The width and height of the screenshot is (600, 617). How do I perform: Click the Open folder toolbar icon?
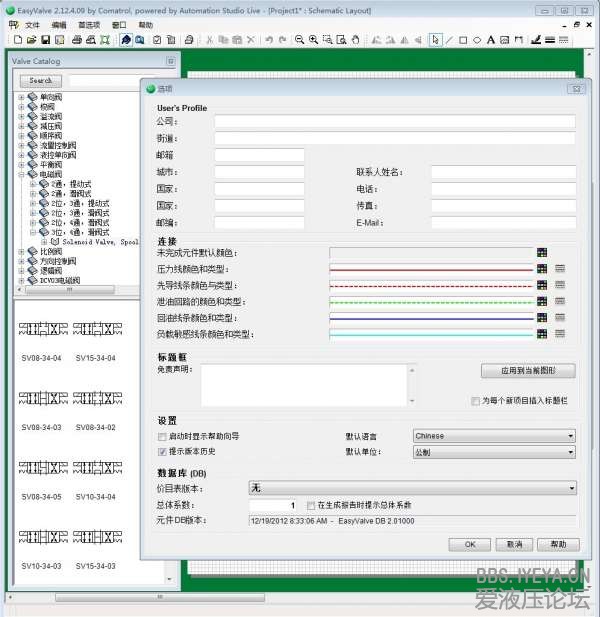coord(32,40)
